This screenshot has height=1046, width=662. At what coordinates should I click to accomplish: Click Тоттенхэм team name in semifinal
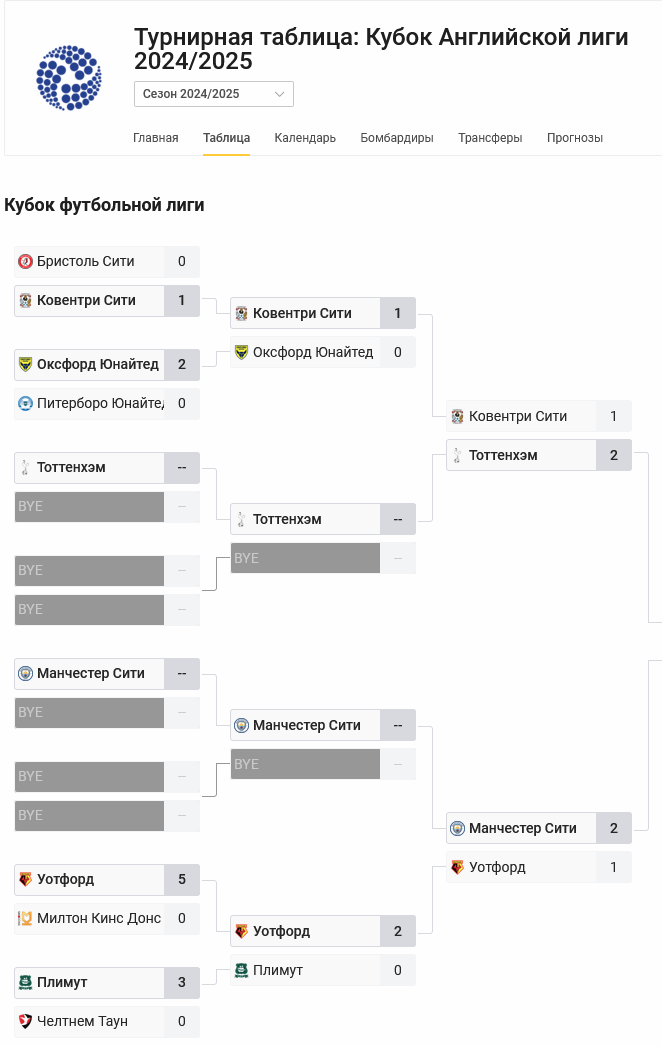pyautogui.click(x=503, y=456)
